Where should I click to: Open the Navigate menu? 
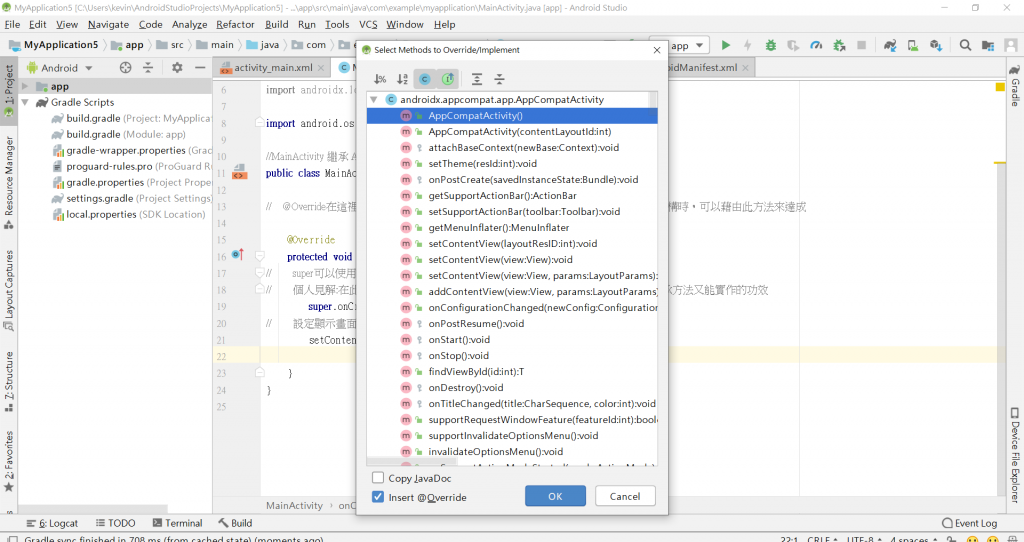tap(108, 24)
